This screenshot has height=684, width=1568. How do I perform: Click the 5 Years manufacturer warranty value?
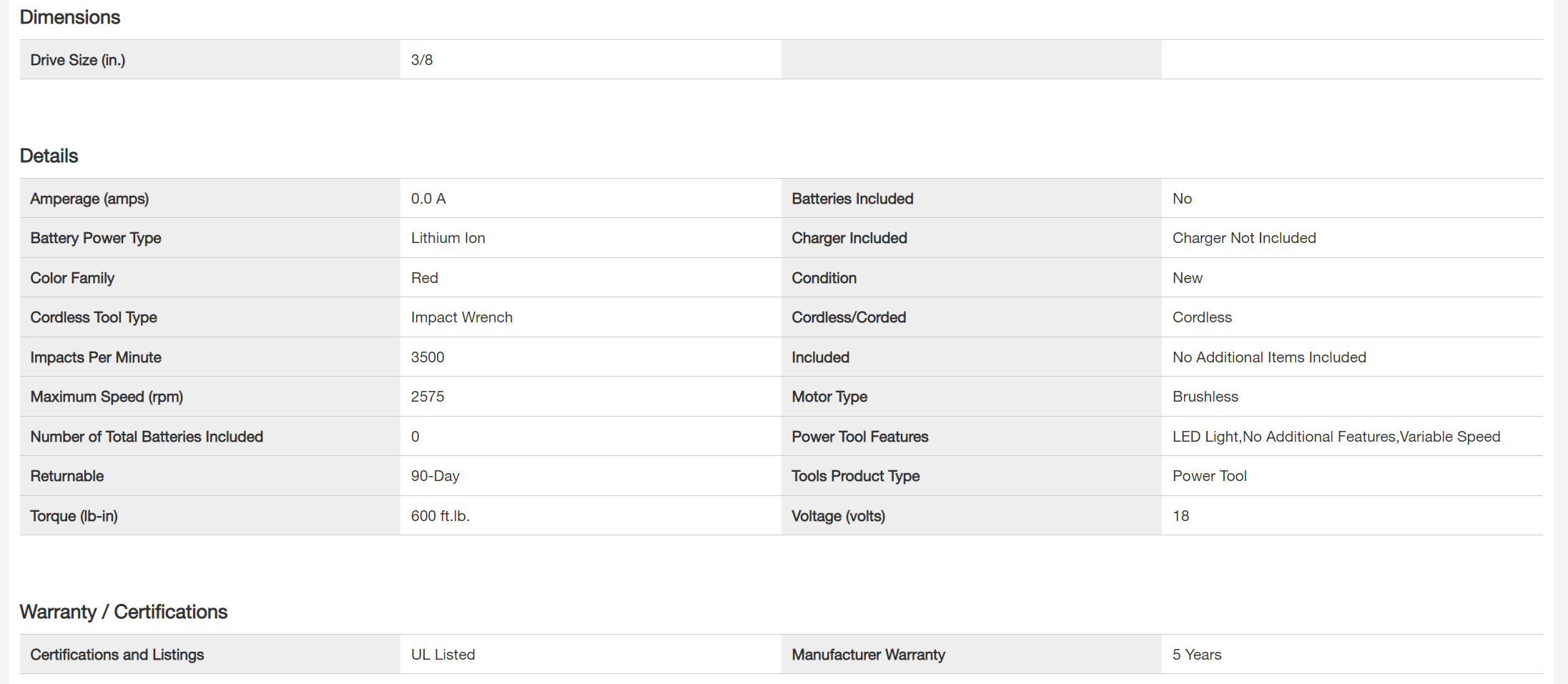point(1196,655)
